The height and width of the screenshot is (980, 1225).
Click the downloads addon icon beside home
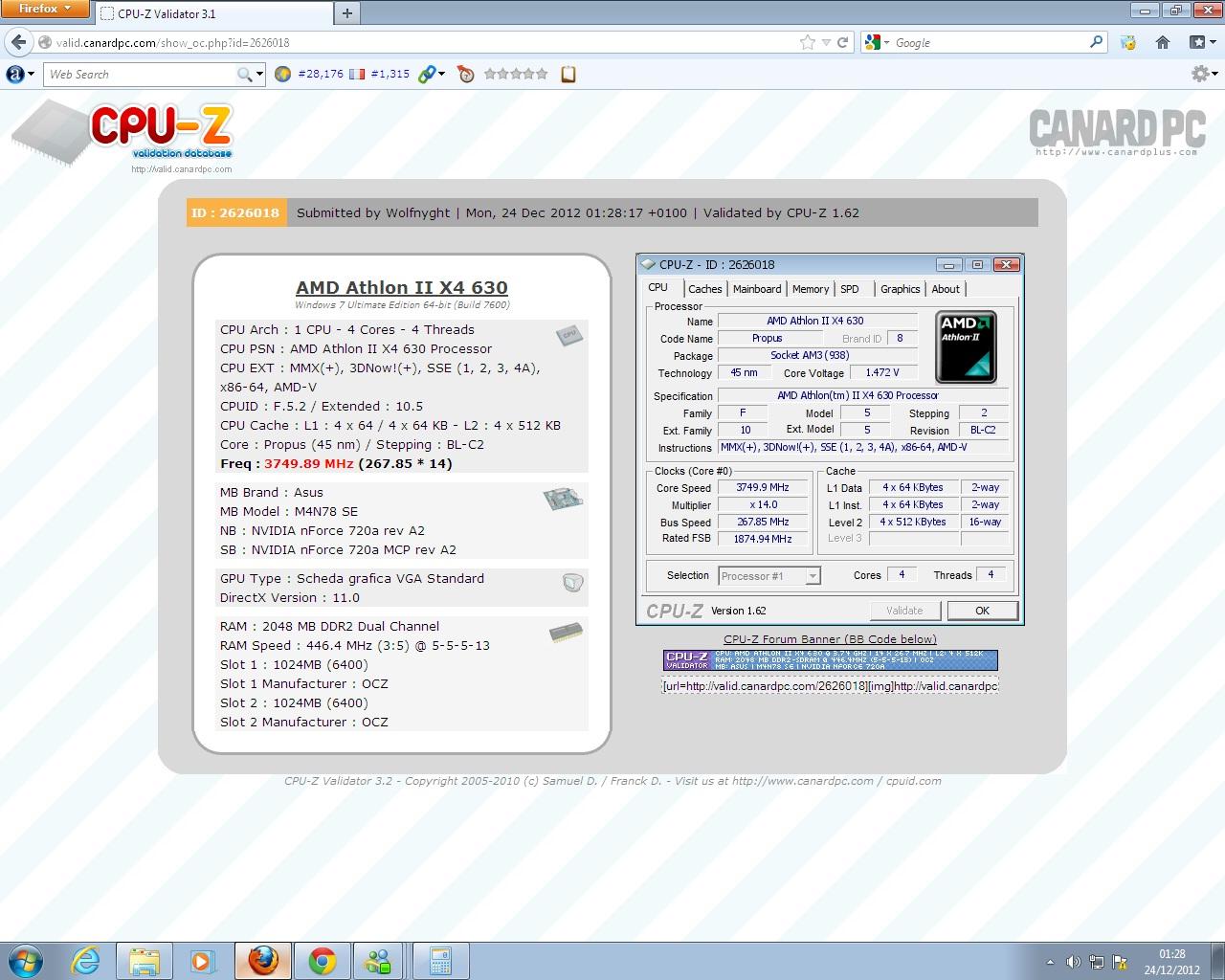[x=1128, y=42]
